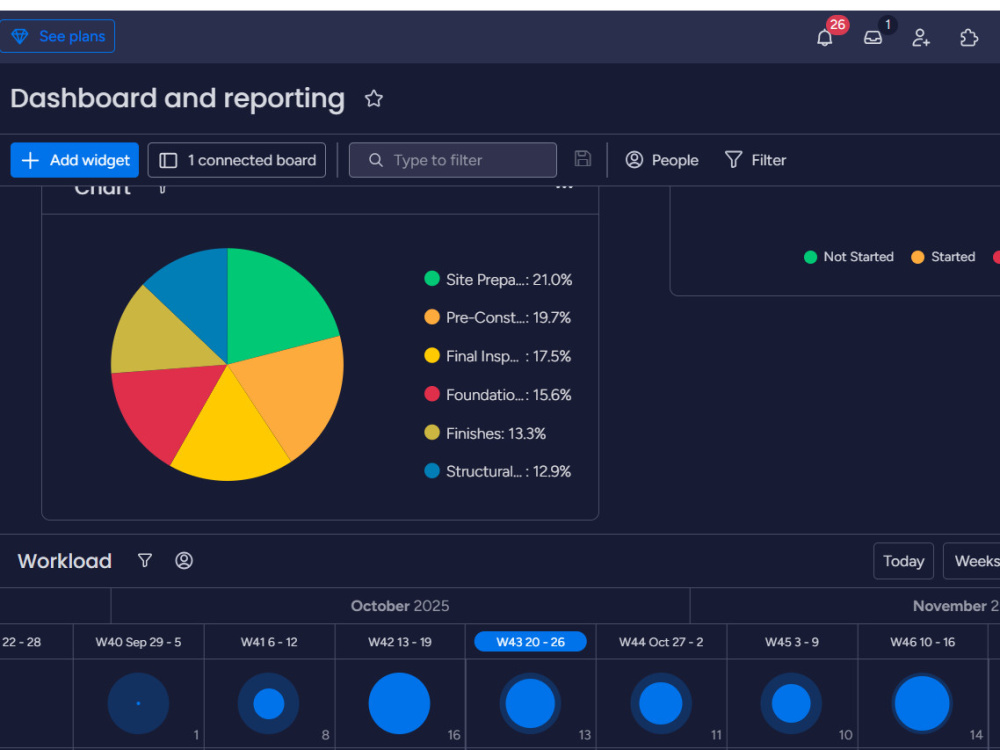Select current week W43 20 - 26
Image resolution: width=1000 pixels, height=750 pixels.
[531, 642]
